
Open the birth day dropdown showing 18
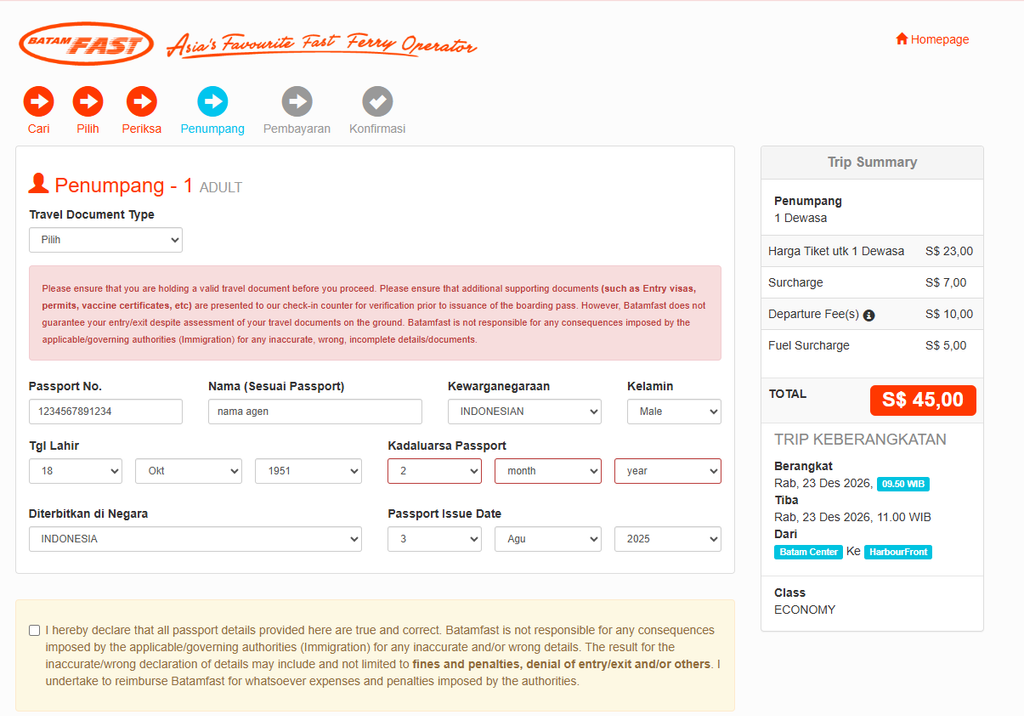pos(76,471)
